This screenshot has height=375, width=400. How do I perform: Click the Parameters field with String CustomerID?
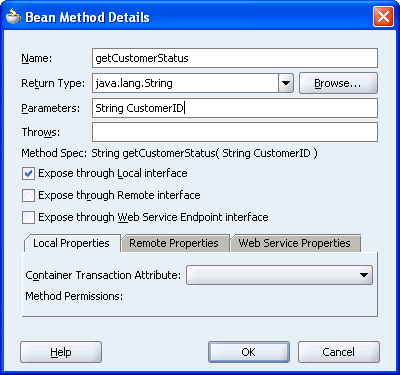point(235,108)
